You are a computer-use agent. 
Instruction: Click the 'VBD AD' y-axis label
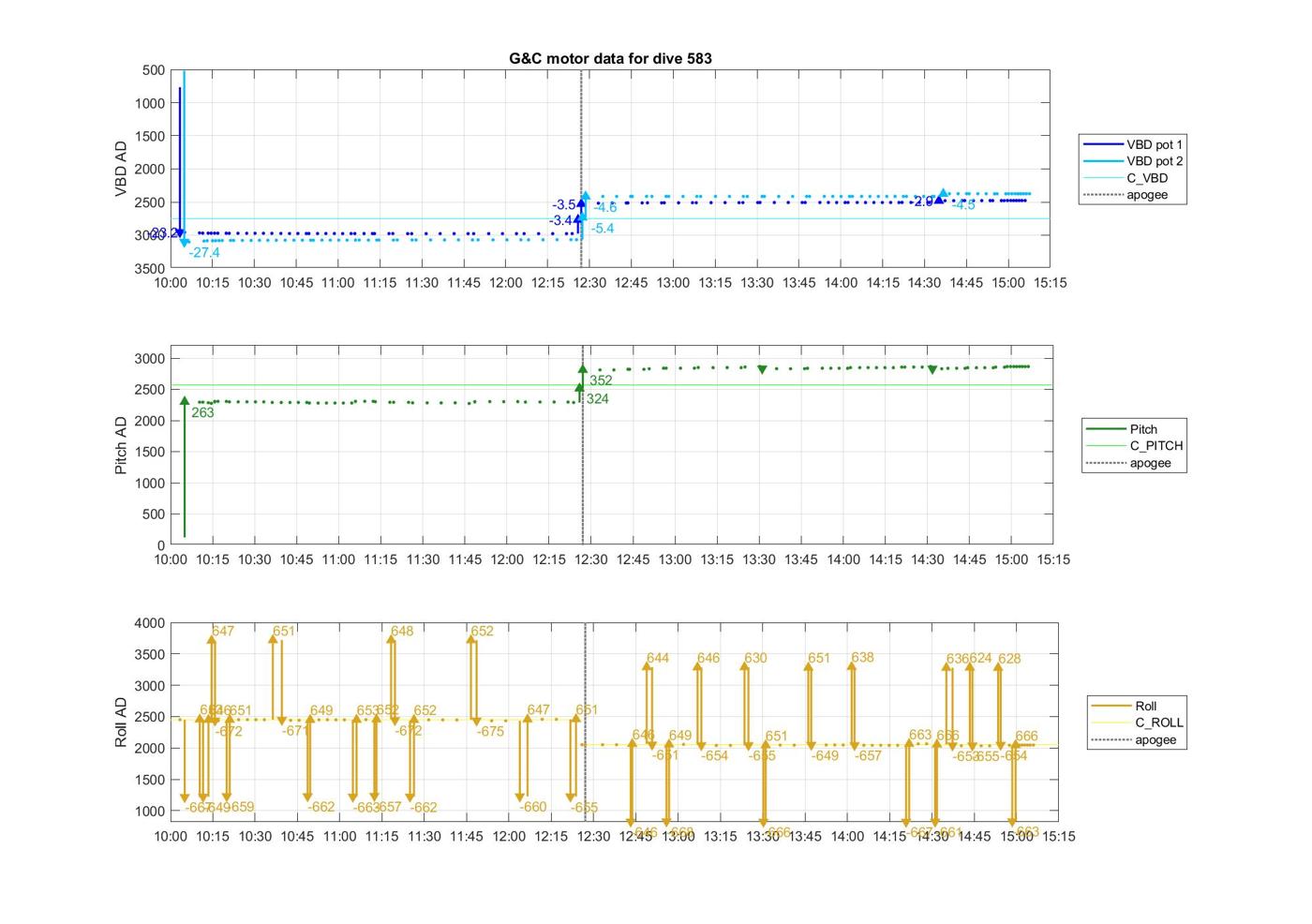click(121, 169)
